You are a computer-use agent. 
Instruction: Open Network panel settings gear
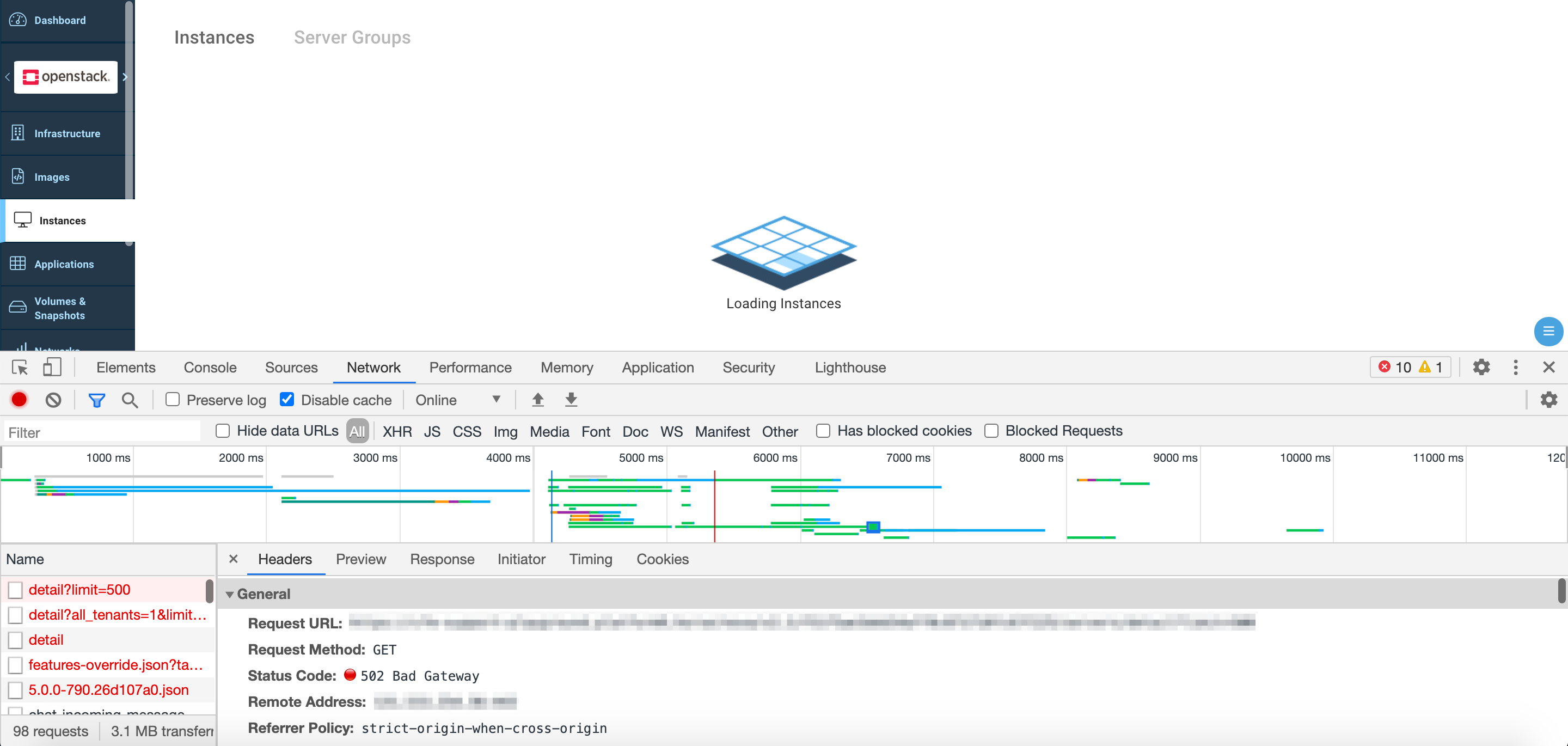tap(1548, 400)
